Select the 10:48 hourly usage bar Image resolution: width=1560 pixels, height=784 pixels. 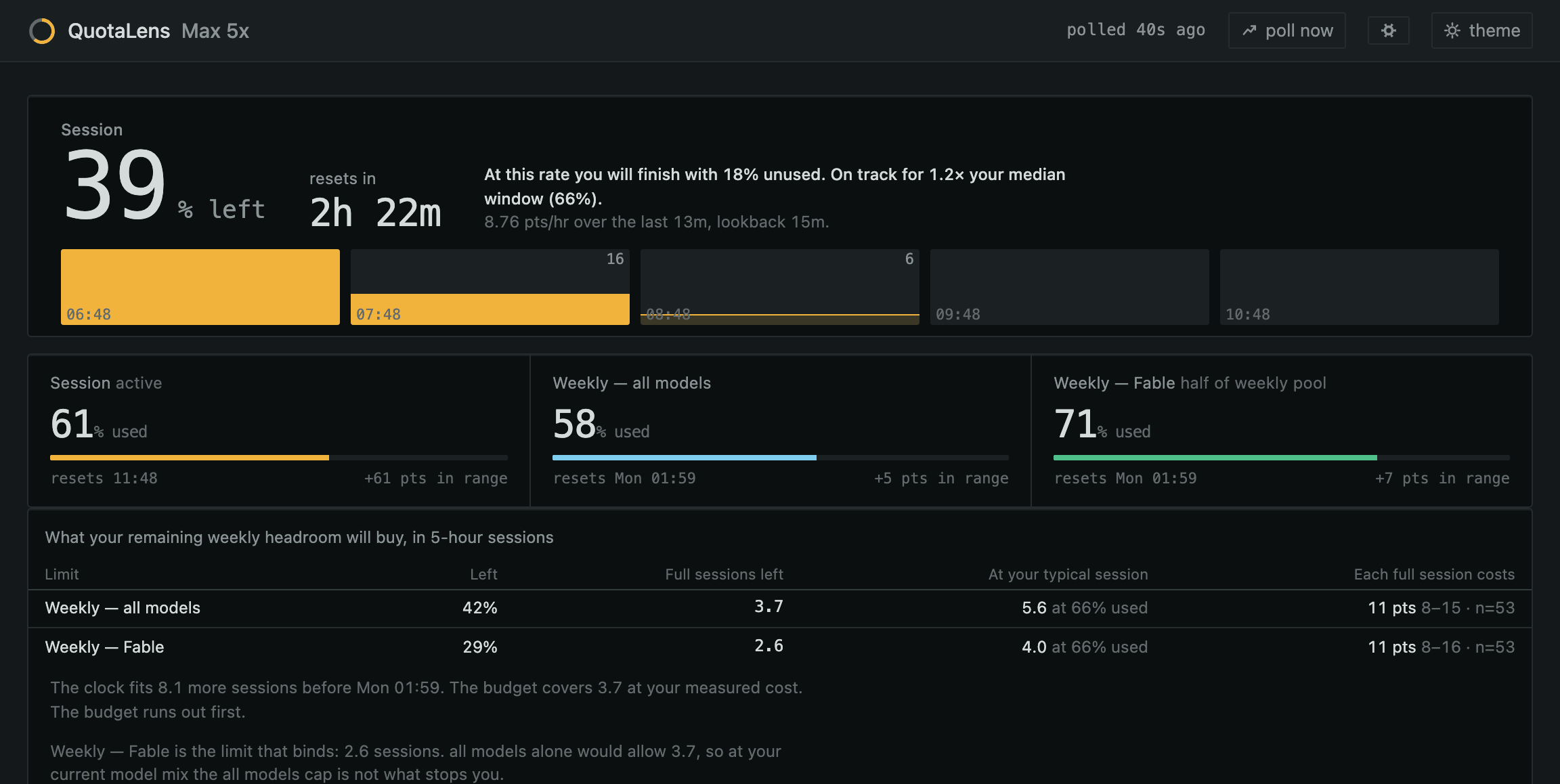(x=1360, y=287)
